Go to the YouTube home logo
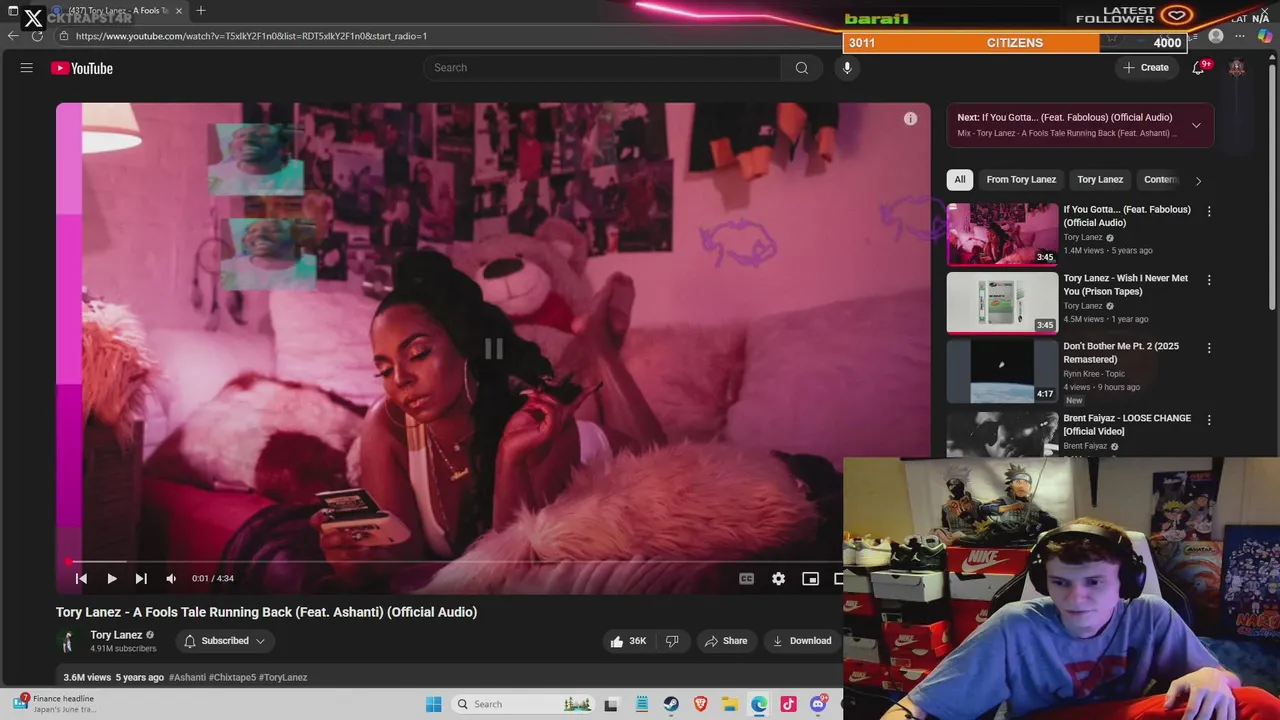 [82, 68]
